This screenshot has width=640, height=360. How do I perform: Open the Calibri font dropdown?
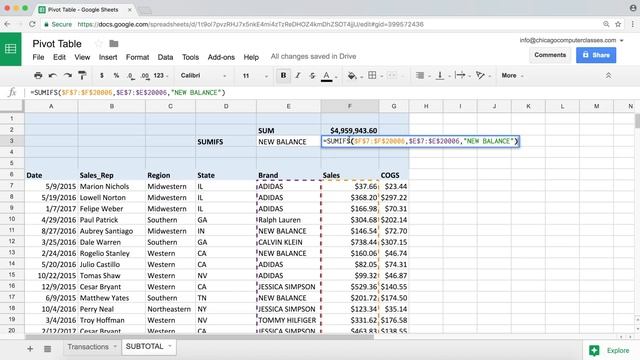tap(203, 76)
